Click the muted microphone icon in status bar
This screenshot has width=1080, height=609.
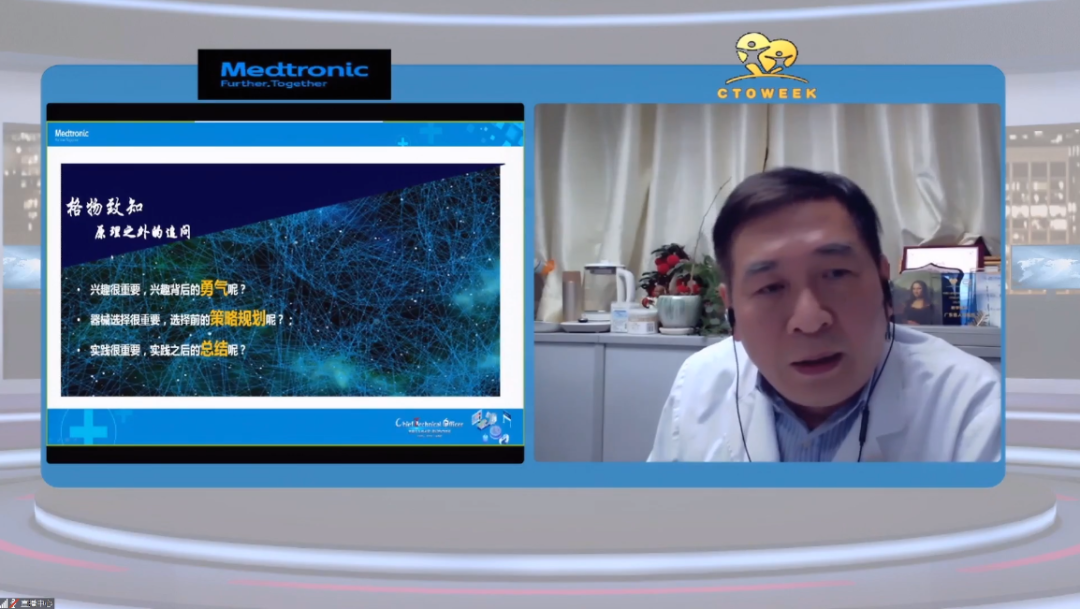click(x=14, y=603)
